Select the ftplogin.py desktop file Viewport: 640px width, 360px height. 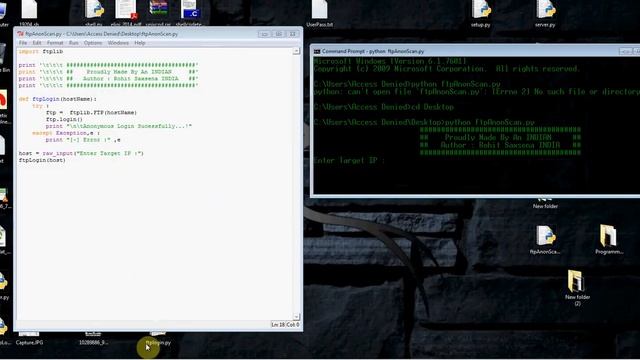pos(158,339)
